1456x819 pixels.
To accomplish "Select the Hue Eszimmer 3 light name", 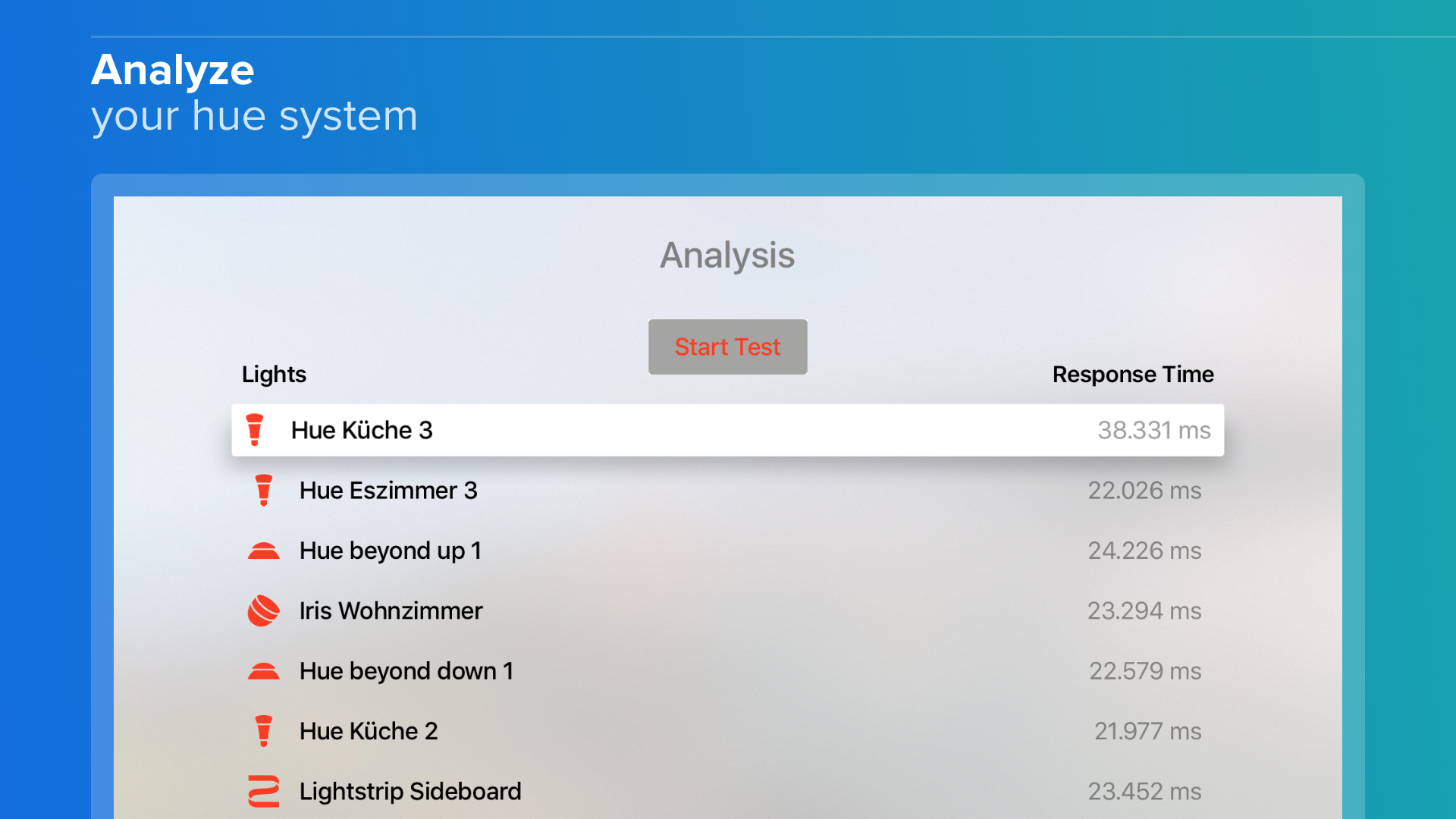I will click(x=388, y=491).
